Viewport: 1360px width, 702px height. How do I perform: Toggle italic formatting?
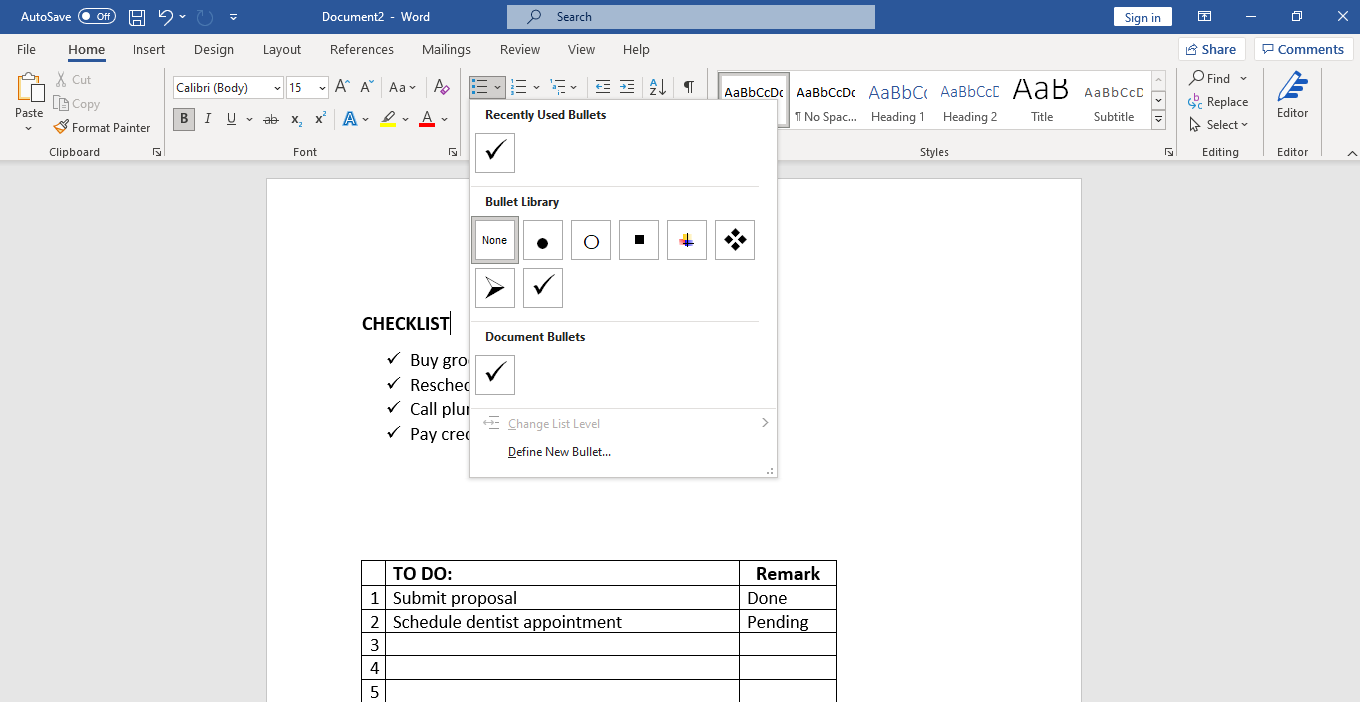click(x=207, y=119)
